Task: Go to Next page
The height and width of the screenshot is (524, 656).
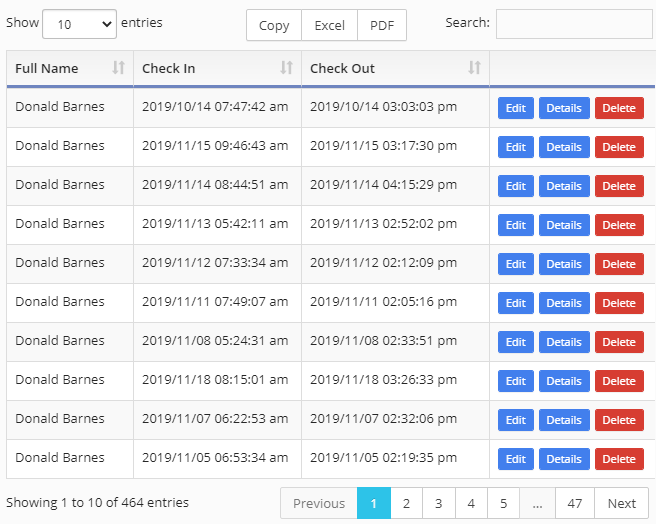Action: (x=622, y=503)
